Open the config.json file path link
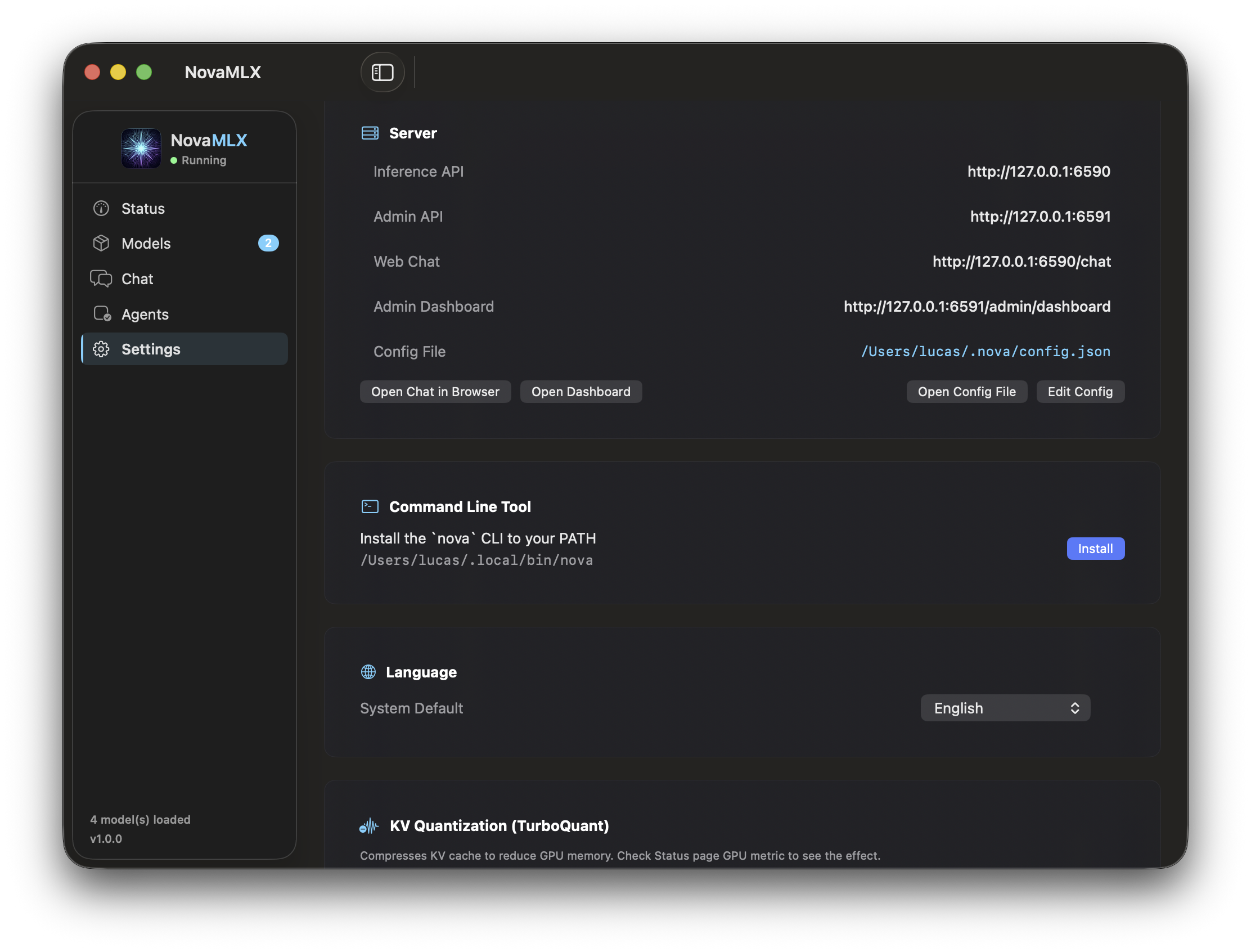The height and width of the screenshot is (952, 1251). 985,352
